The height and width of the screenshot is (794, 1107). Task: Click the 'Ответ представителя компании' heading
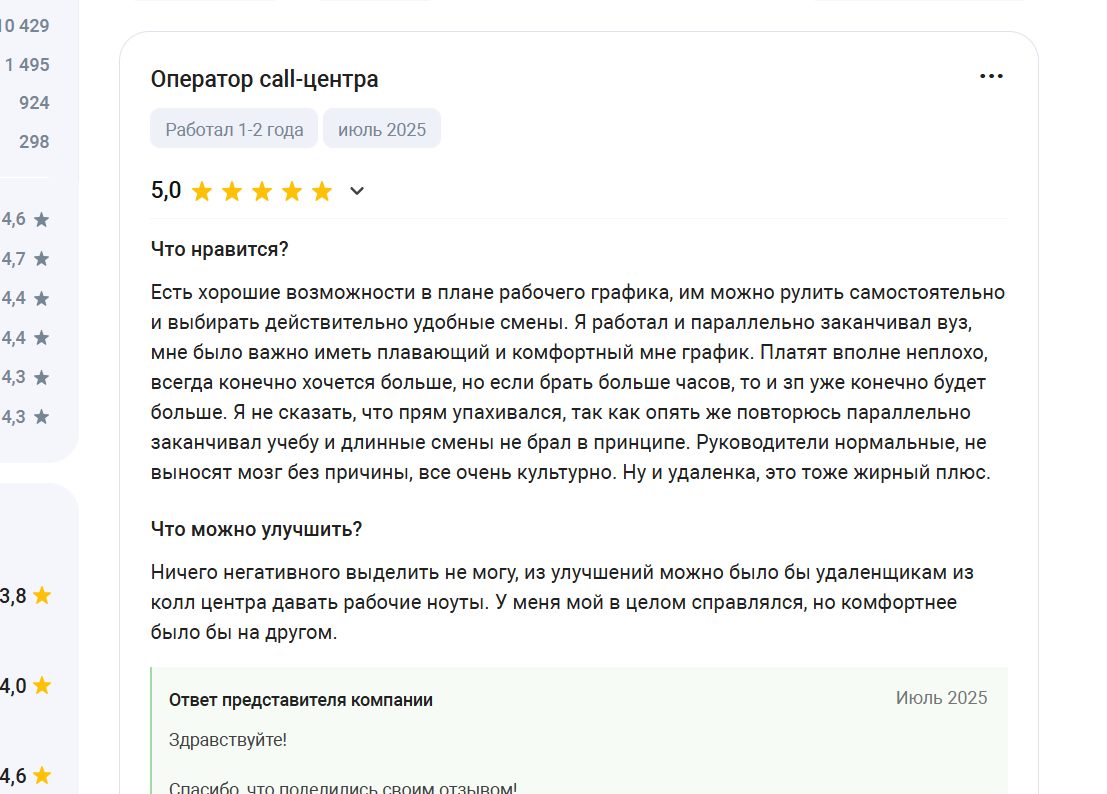(x=301, y=700)
